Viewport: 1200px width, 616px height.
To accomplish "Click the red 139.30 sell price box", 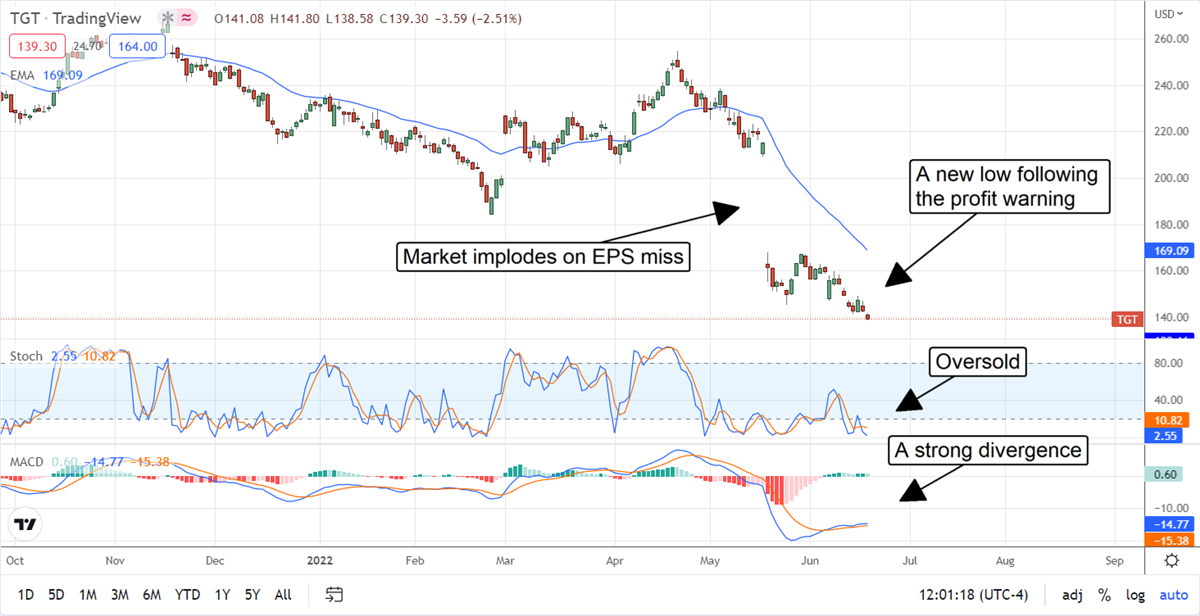I will pyautogui.click(x=37, y=46).
